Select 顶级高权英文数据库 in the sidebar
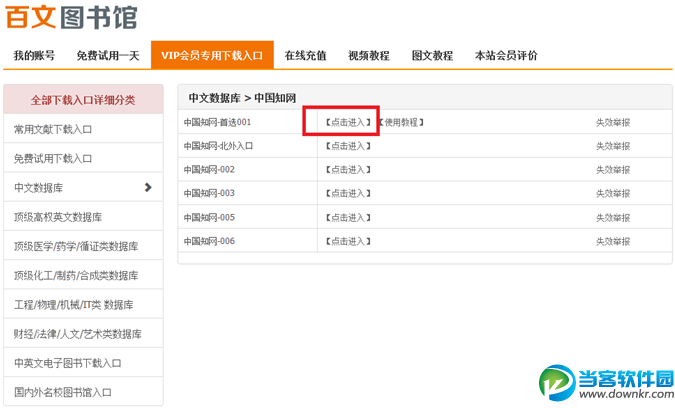The width and height of the screenshot is (675, 408). point(83,217)
